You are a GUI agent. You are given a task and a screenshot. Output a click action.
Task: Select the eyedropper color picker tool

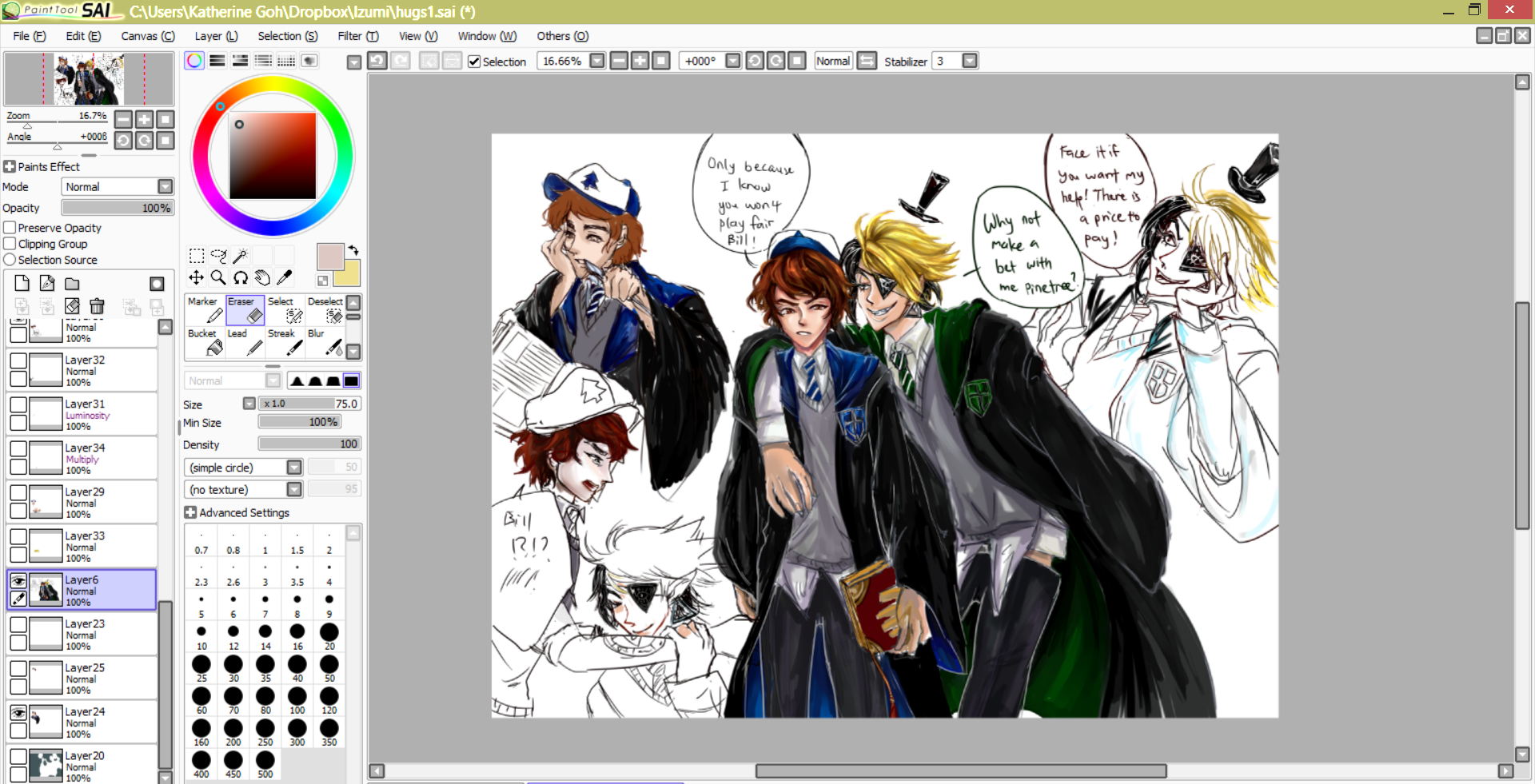tap(284, 277)
